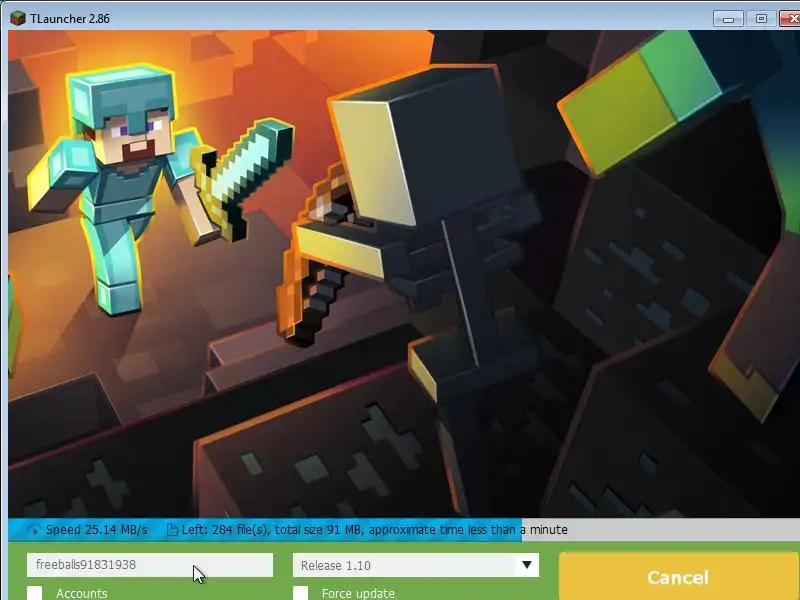Image resolution: width=800 pixels, height=600 pixels.
Task: Toggle the Accounts checkbox
Action: click(35, 593)
